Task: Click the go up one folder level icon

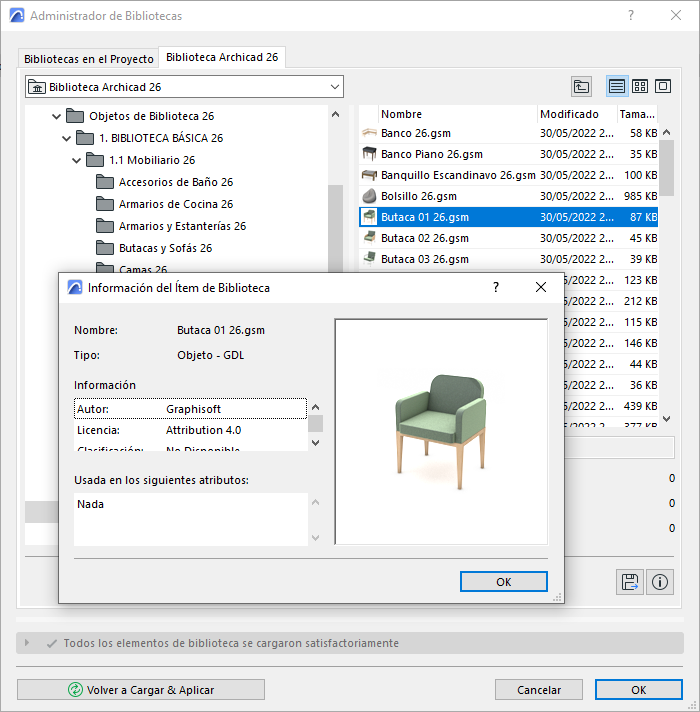Action: (x=581, y=86)
